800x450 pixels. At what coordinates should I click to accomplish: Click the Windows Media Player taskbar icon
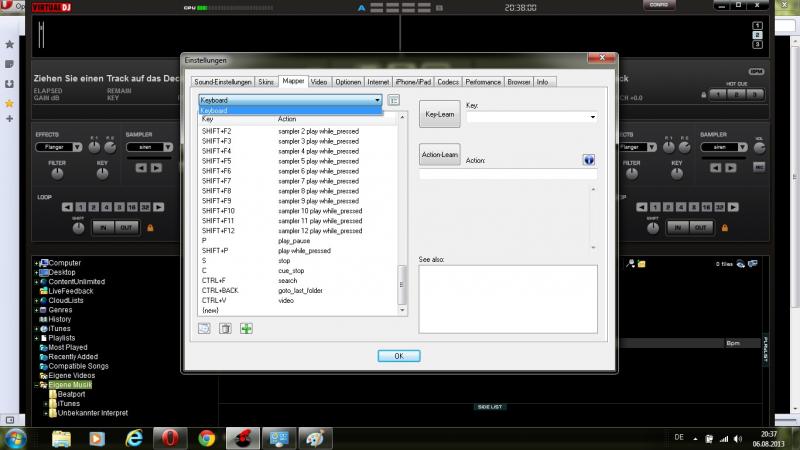pos(97,438)
